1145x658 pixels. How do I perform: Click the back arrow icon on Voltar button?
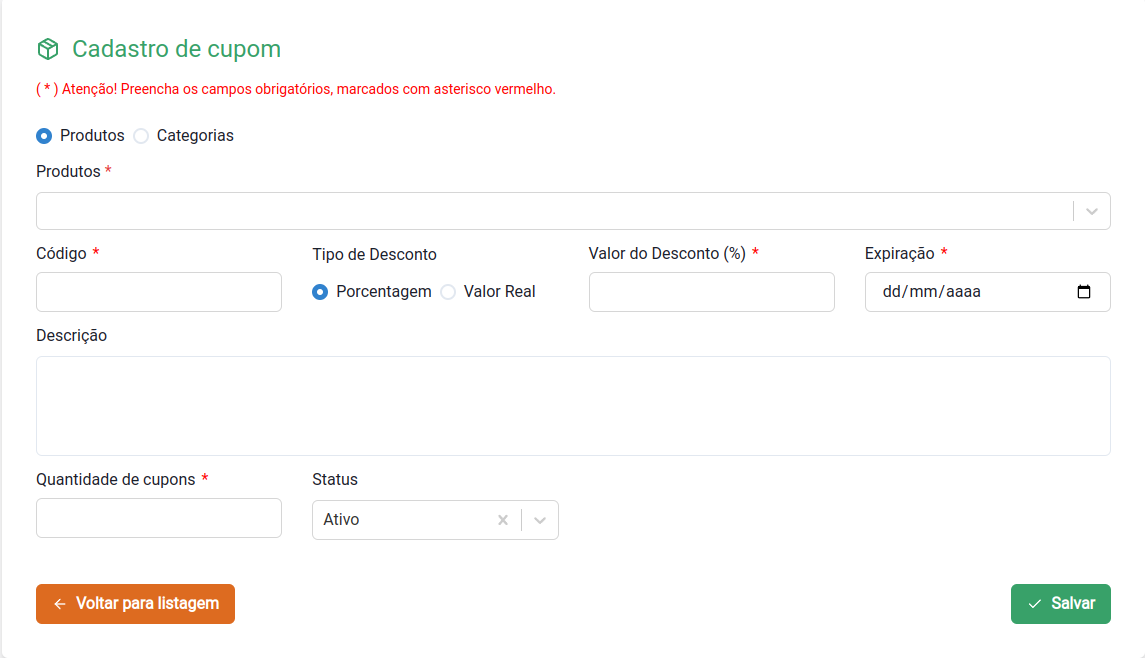60,604
